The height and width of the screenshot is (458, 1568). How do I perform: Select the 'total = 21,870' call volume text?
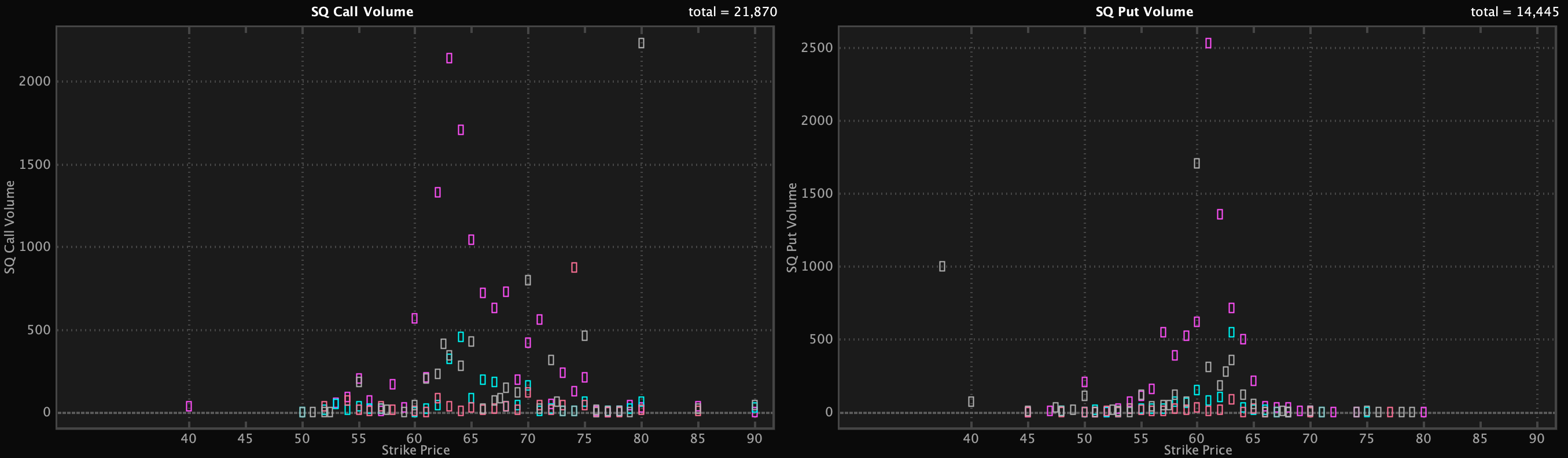point(733,12)
